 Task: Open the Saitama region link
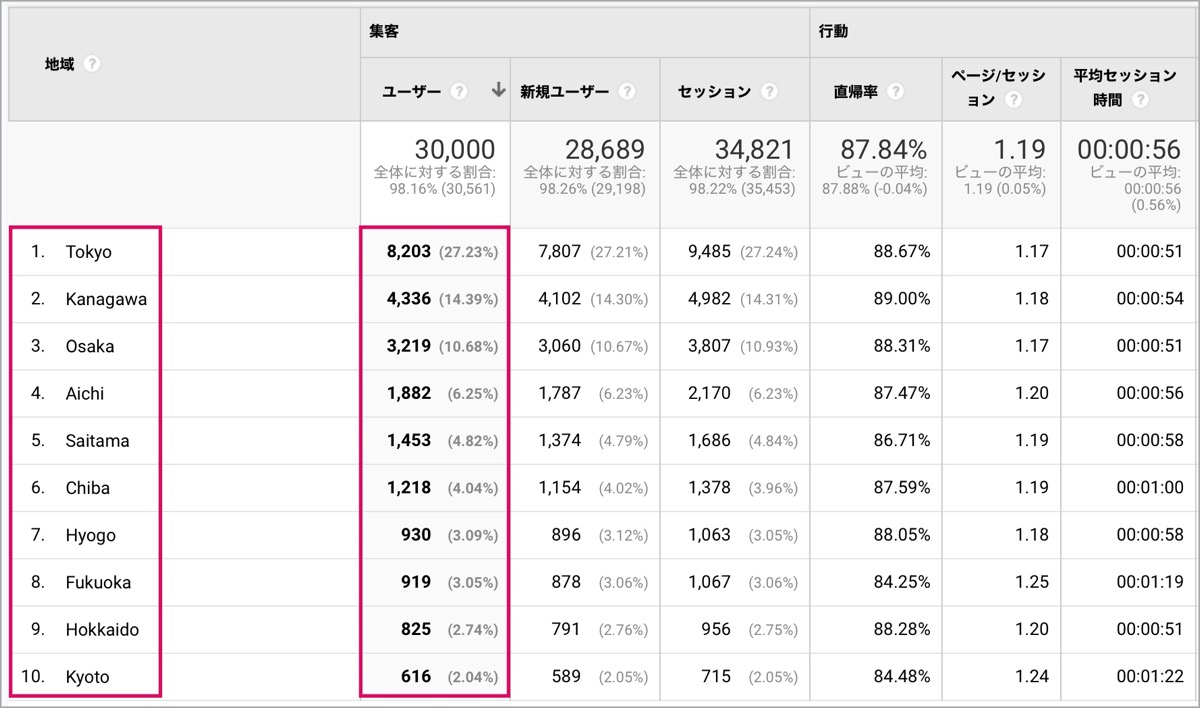pyautogui.click(x=97, y=440)
